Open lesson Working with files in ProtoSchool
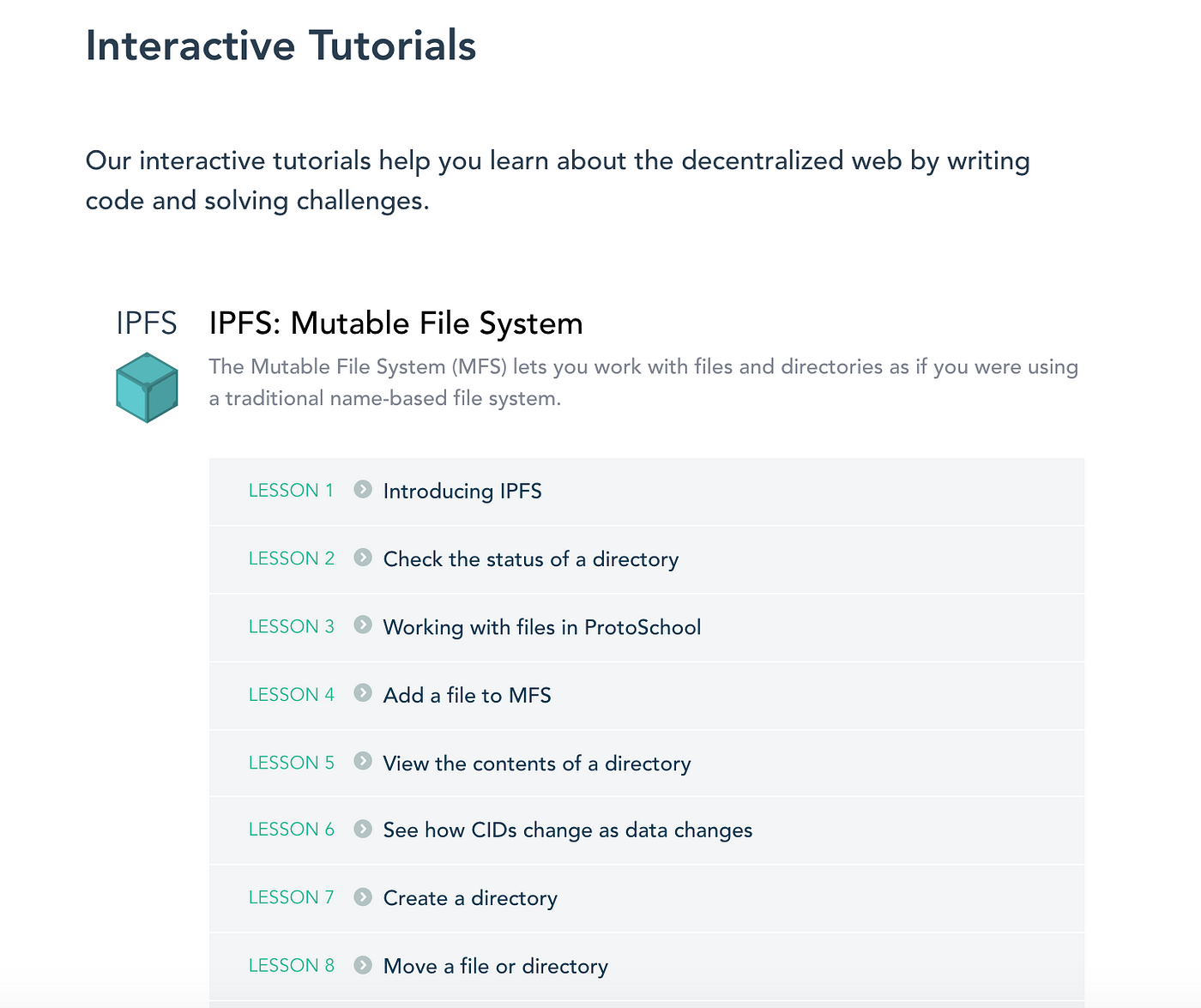This screenshot has height=1008, width=1201. coord(542,627)
